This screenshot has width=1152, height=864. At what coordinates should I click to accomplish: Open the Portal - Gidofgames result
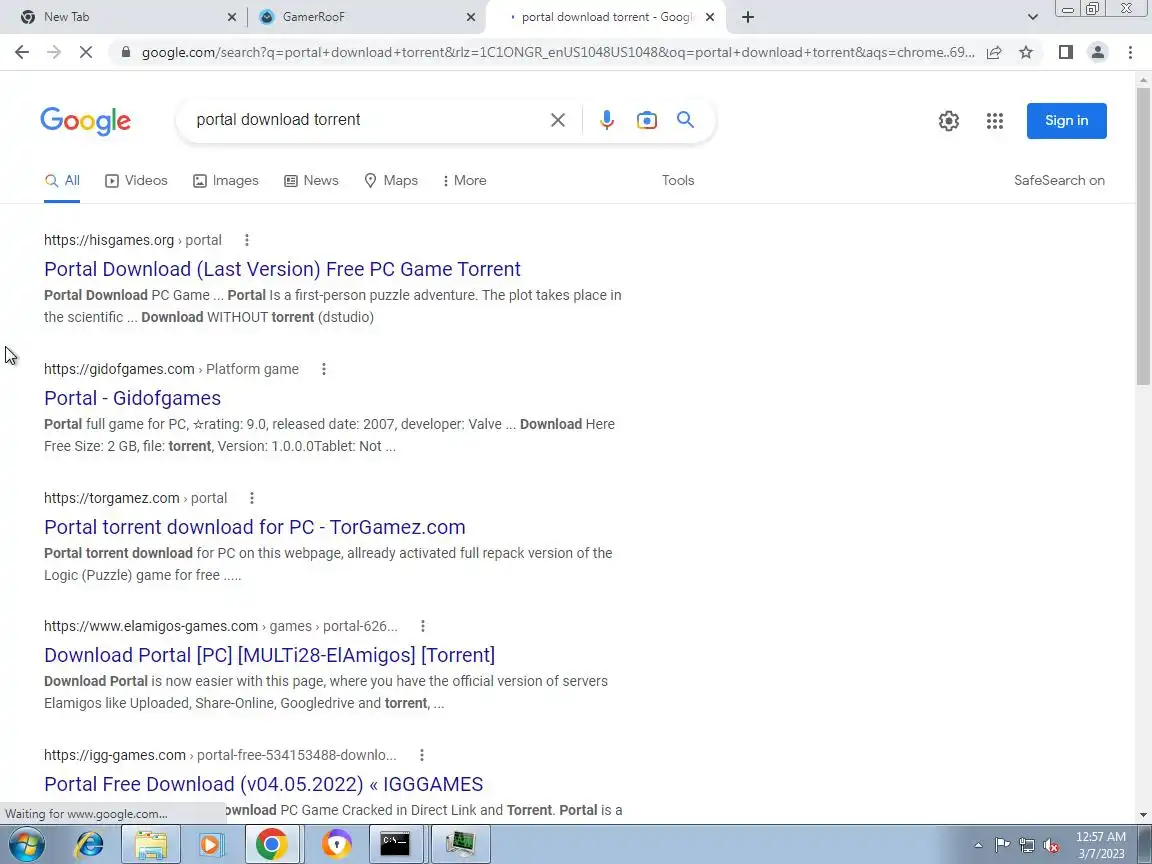tap(132, 398)
